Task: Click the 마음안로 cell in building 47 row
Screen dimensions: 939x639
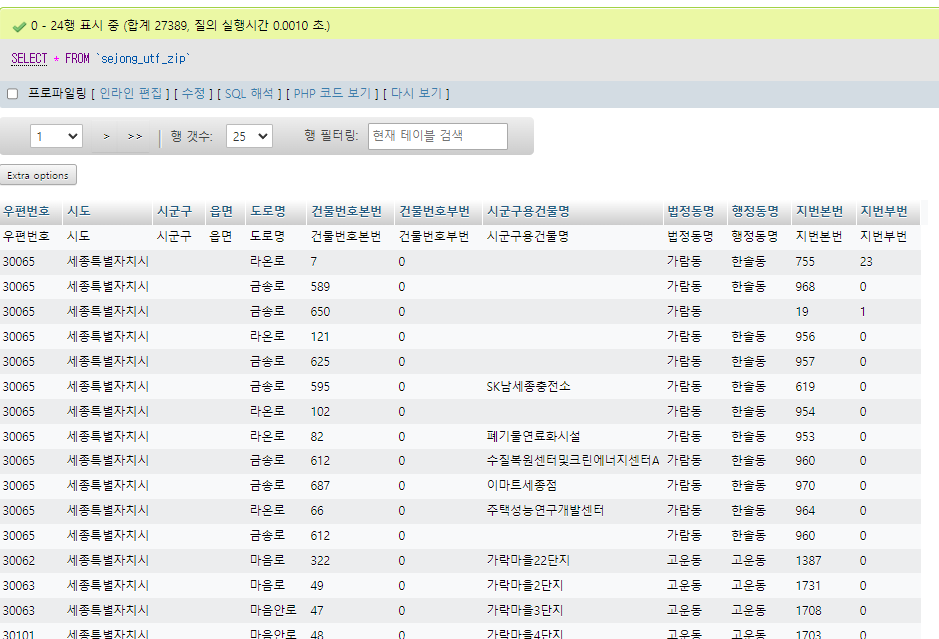Action: point(273,611)
